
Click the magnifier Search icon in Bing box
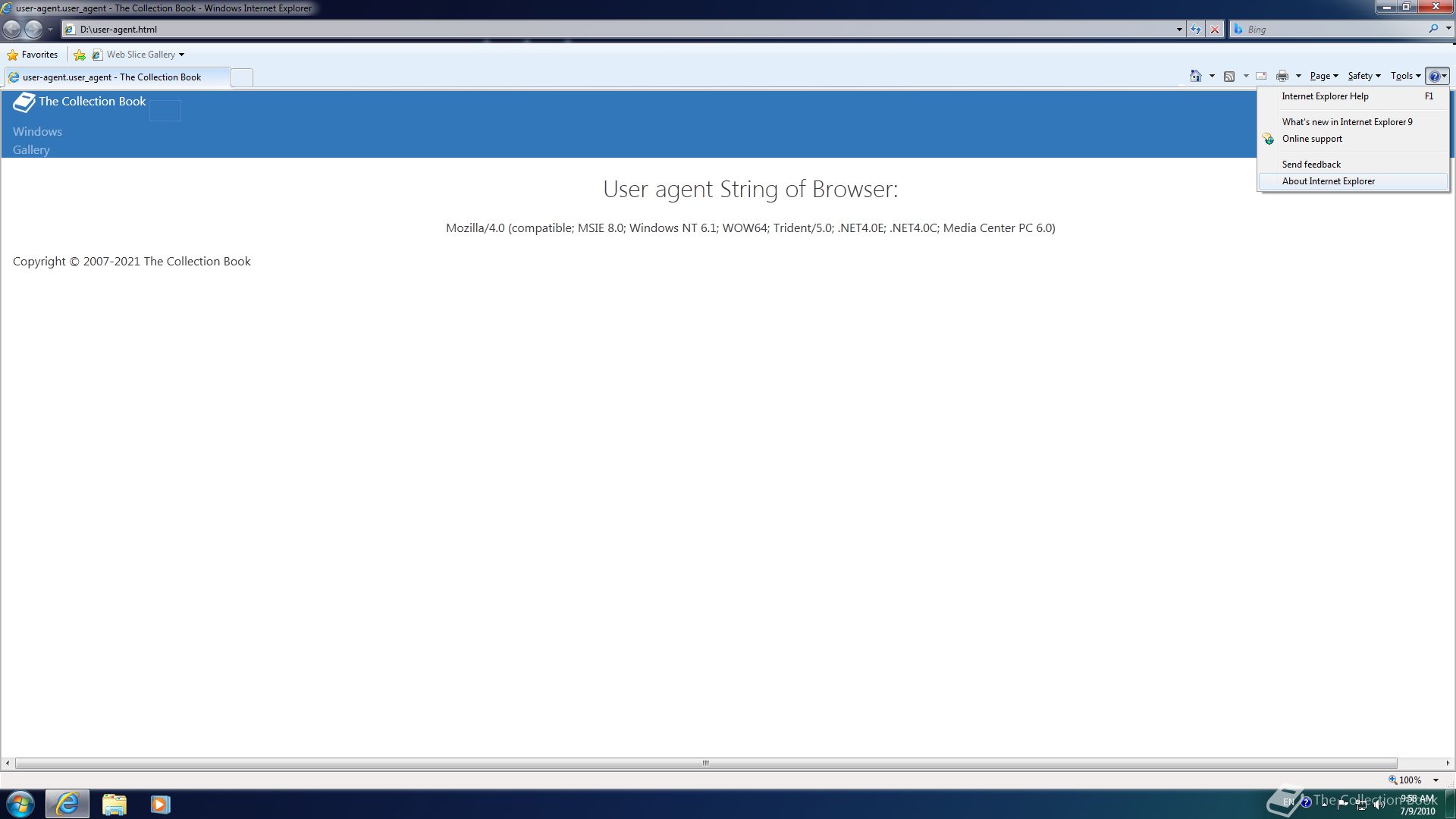click(x=1433, y=29)
